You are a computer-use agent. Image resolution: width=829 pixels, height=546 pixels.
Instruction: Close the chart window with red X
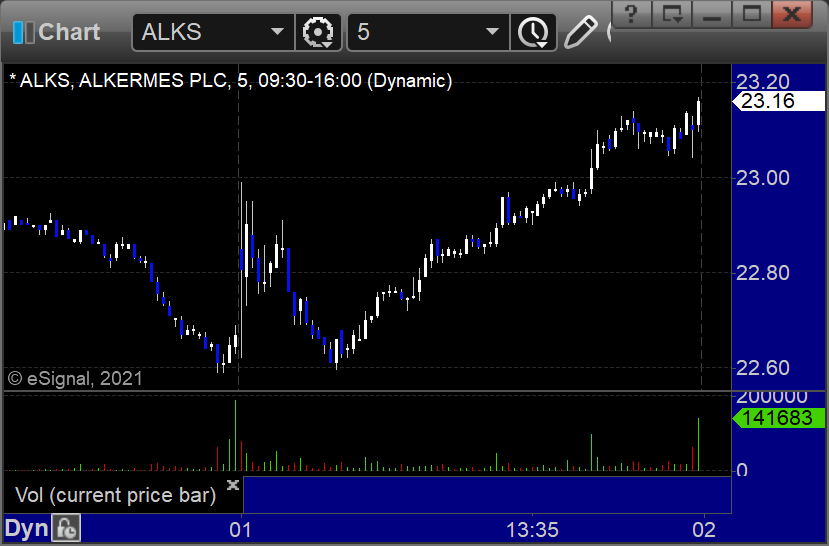pyautogui.click(x=791, y=14)
